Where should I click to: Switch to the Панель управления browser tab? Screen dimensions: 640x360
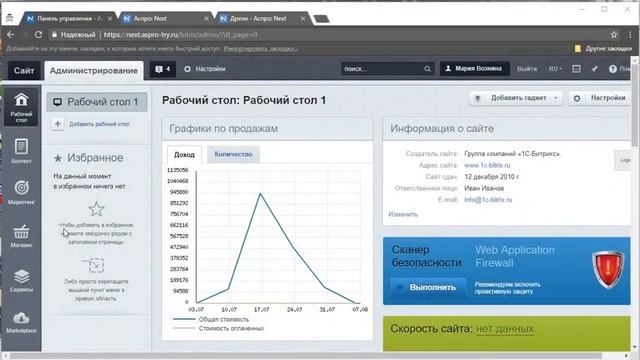[x=69, y=18]
